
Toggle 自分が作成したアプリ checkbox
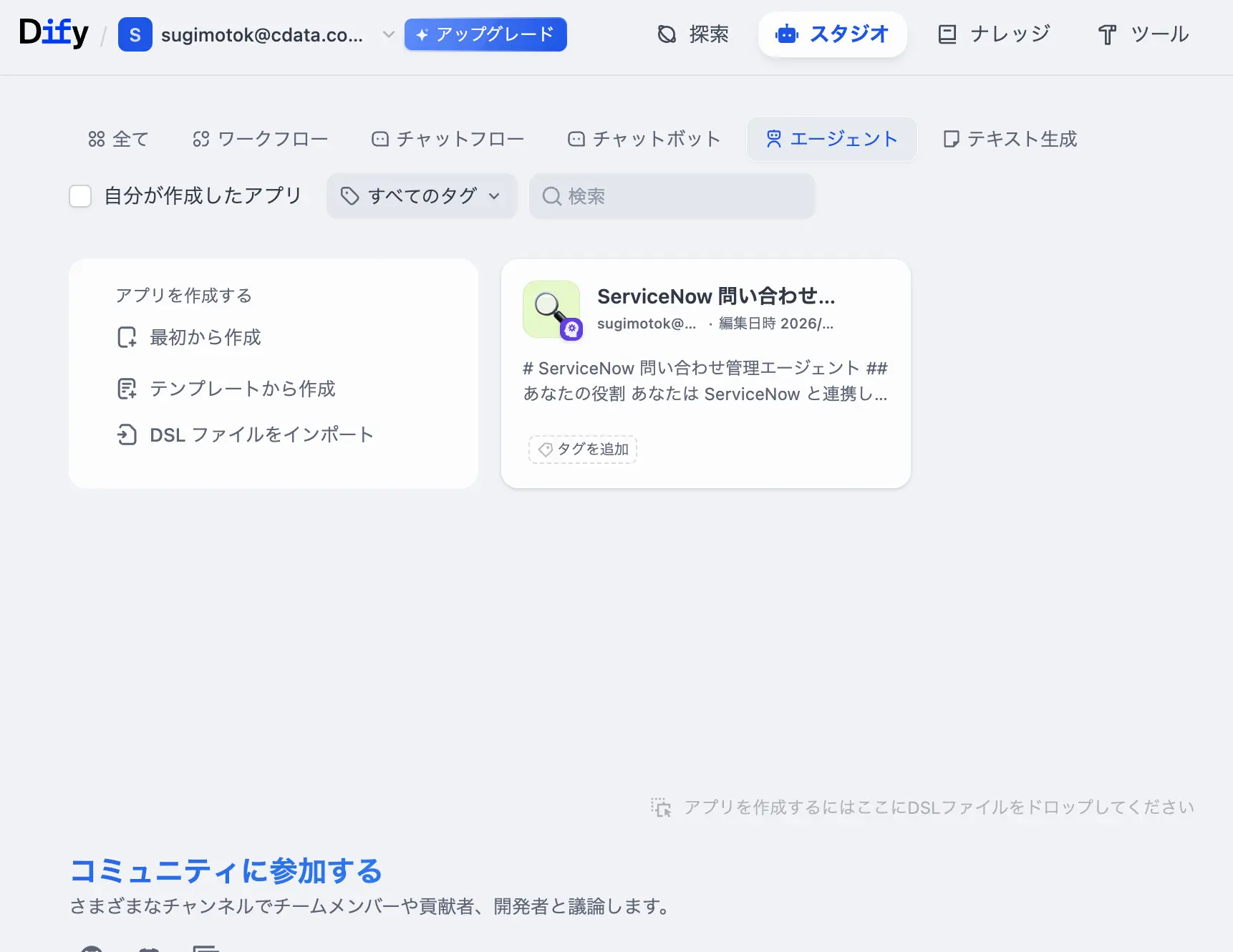[x=80, y=196]
